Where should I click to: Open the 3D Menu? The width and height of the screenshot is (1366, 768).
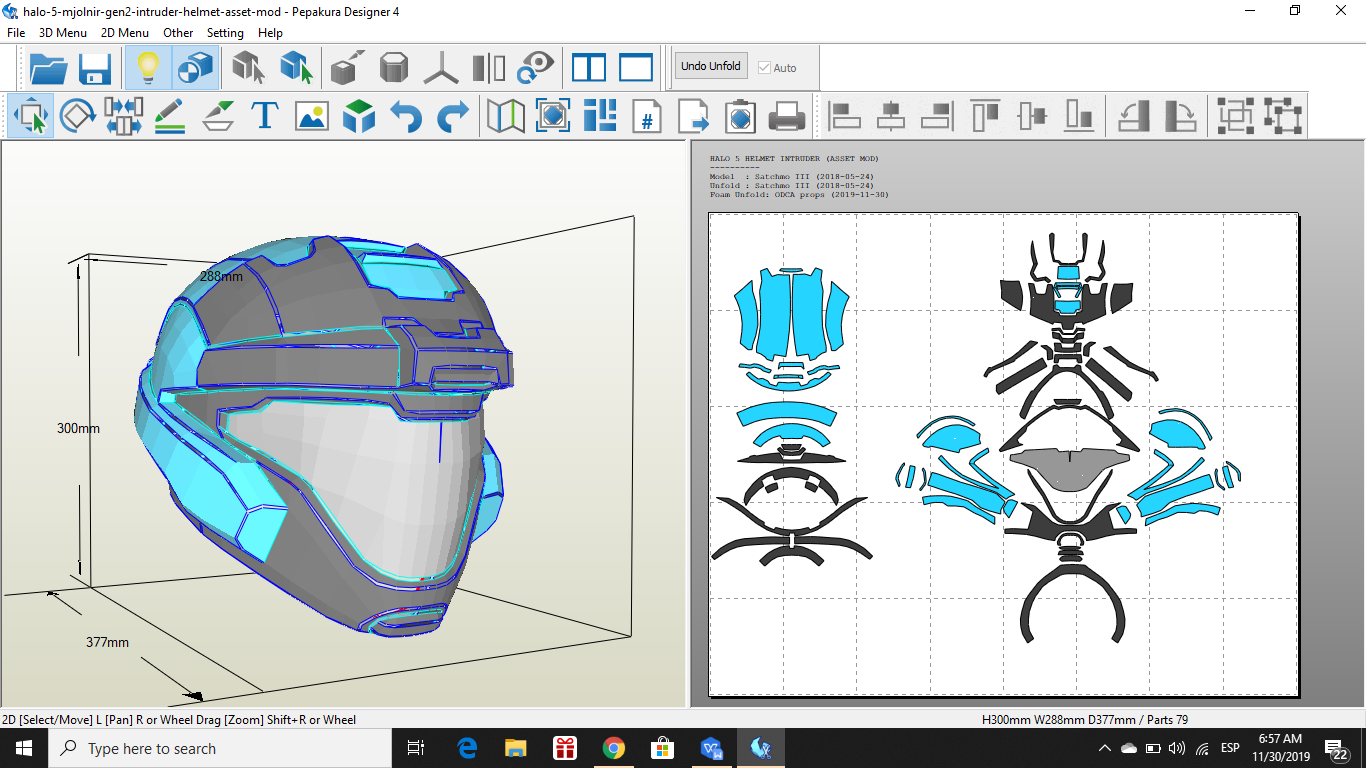pos(63,33)
